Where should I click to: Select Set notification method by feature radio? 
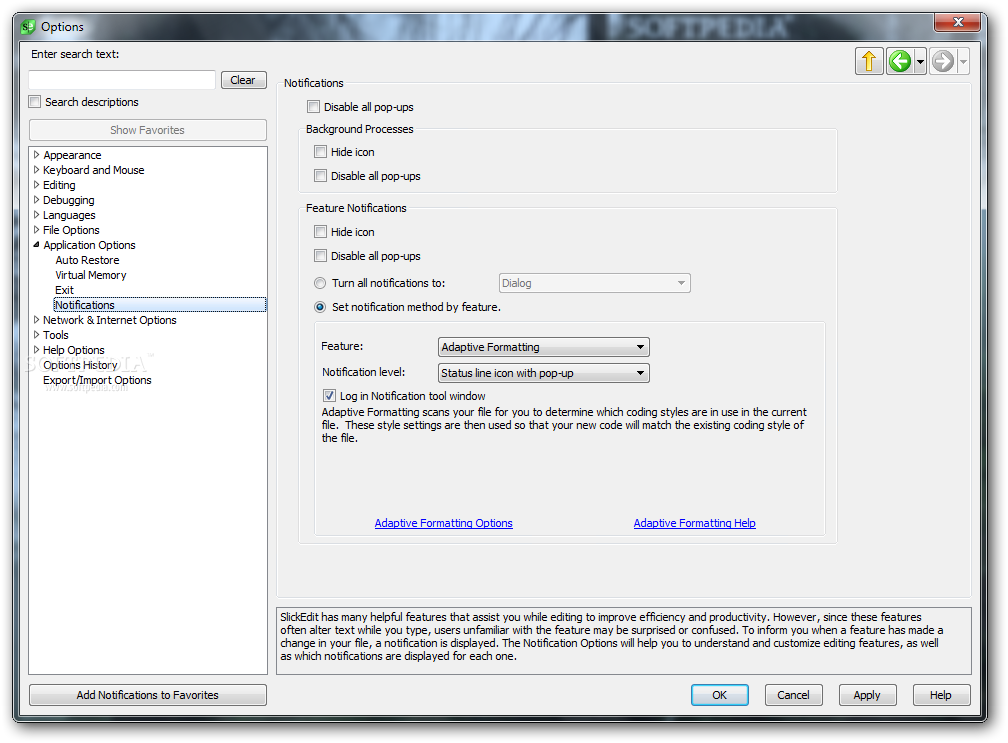320,307
